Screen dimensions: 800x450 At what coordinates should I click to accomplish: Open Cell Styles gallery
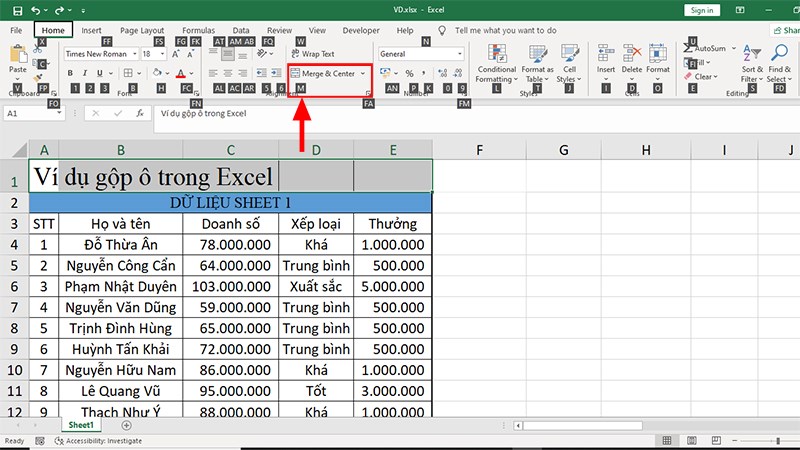click(569, 63)
